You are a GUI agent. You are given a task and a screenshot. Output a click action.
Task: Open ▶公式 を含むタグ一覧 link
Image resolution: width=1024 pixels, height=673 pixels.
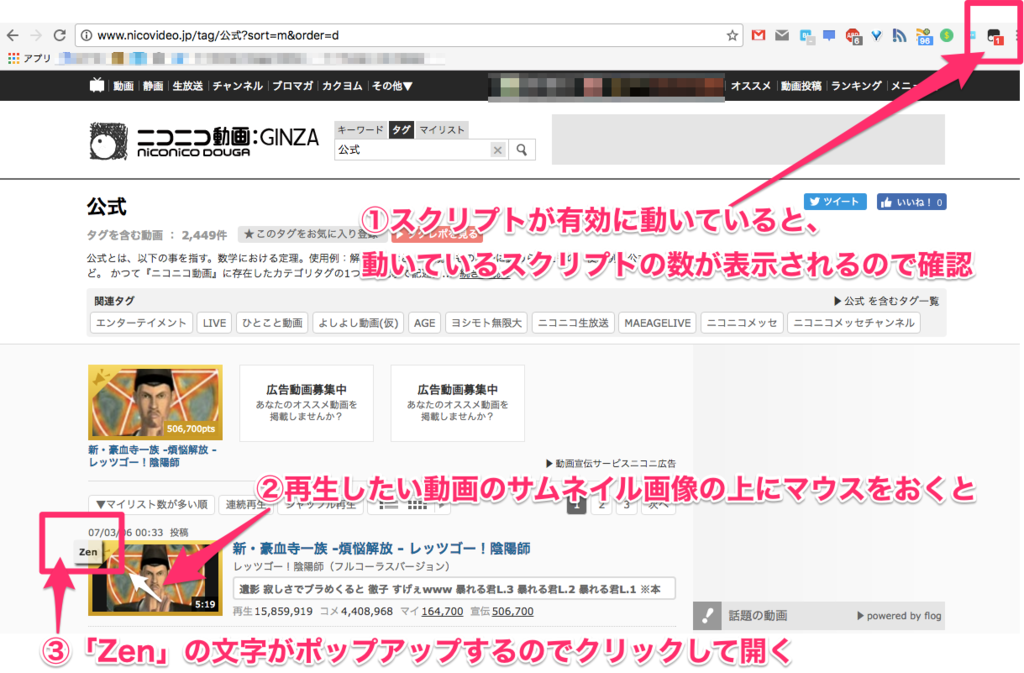coord(886,301)
